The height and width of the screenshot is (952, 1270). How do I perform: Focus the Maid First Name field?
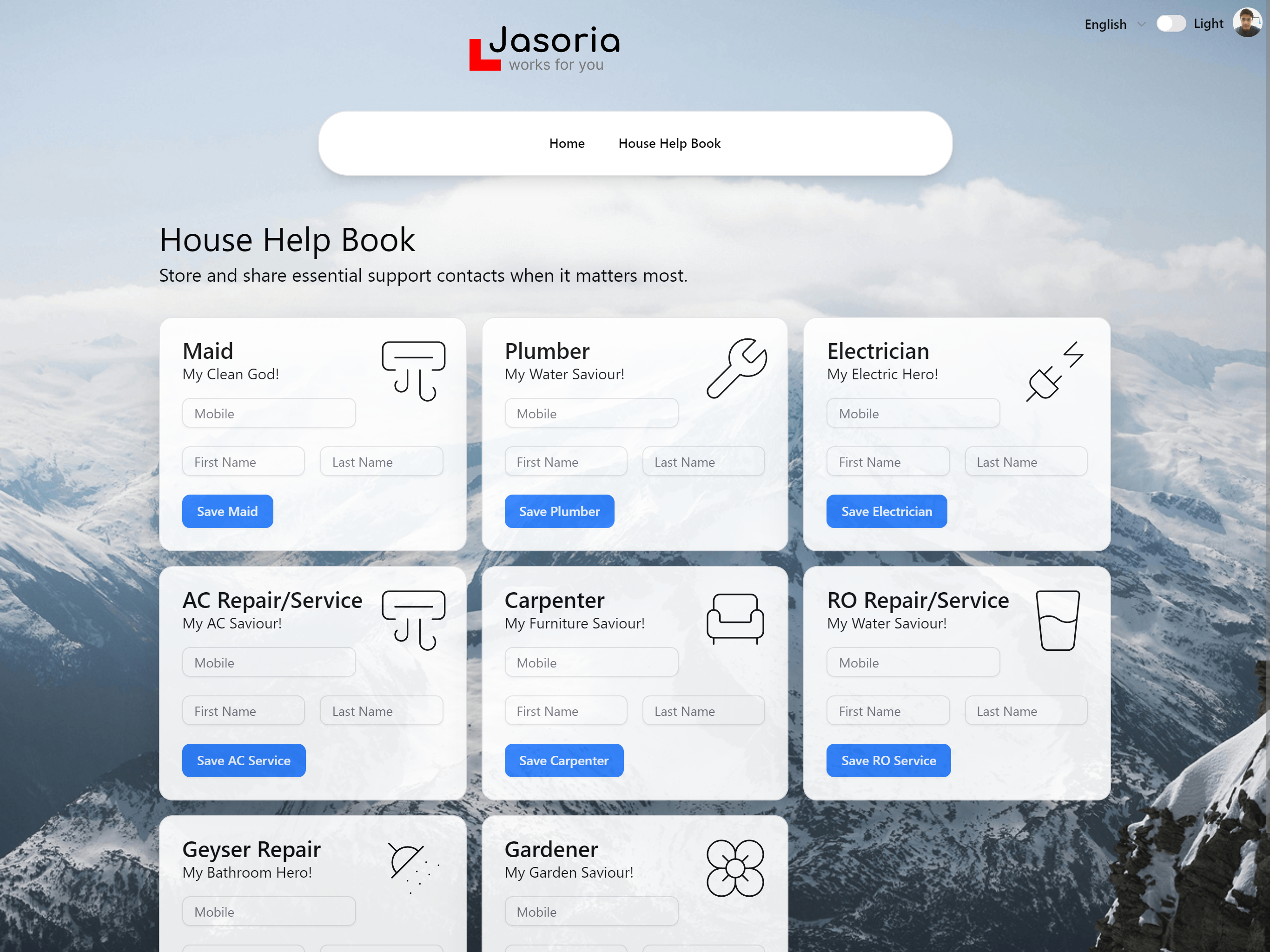[x=244, y=462]
